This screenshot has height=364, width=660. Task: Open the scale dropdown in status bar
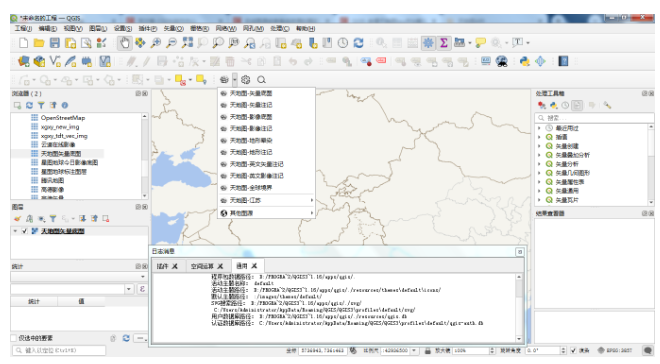[414, 350]
